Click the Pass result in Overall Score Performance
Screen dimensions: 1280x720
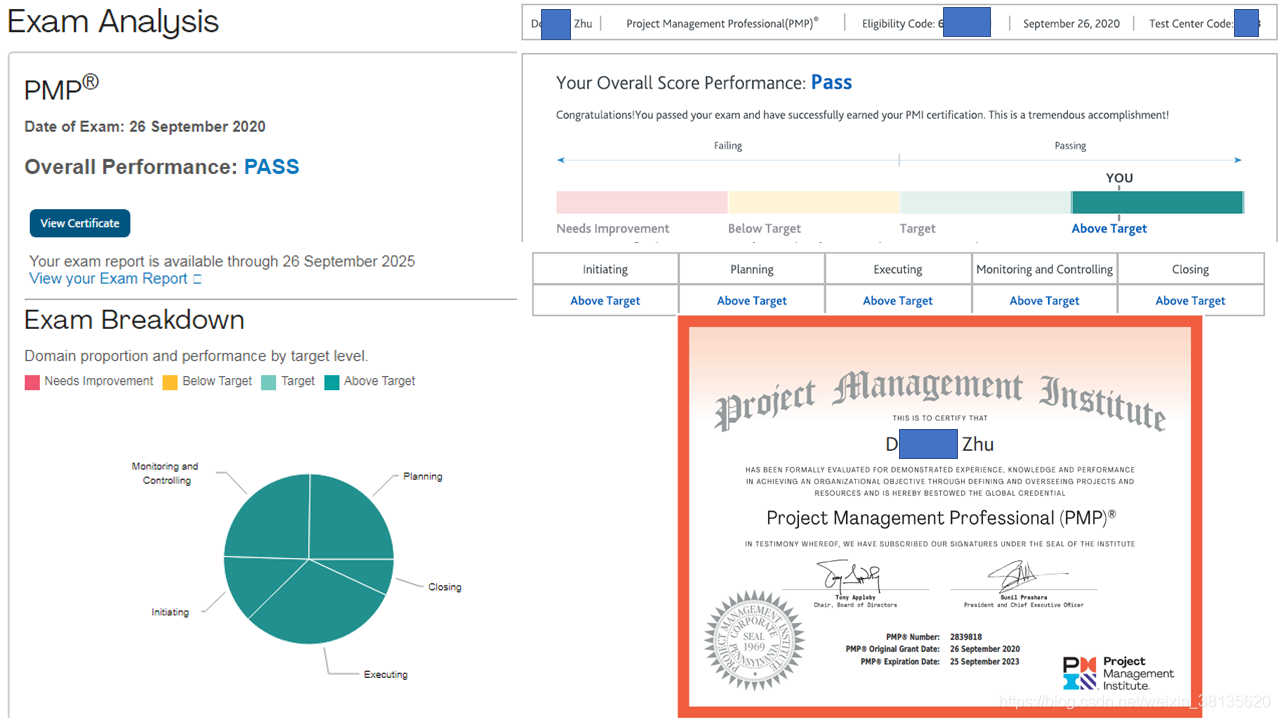coord(831,83)
